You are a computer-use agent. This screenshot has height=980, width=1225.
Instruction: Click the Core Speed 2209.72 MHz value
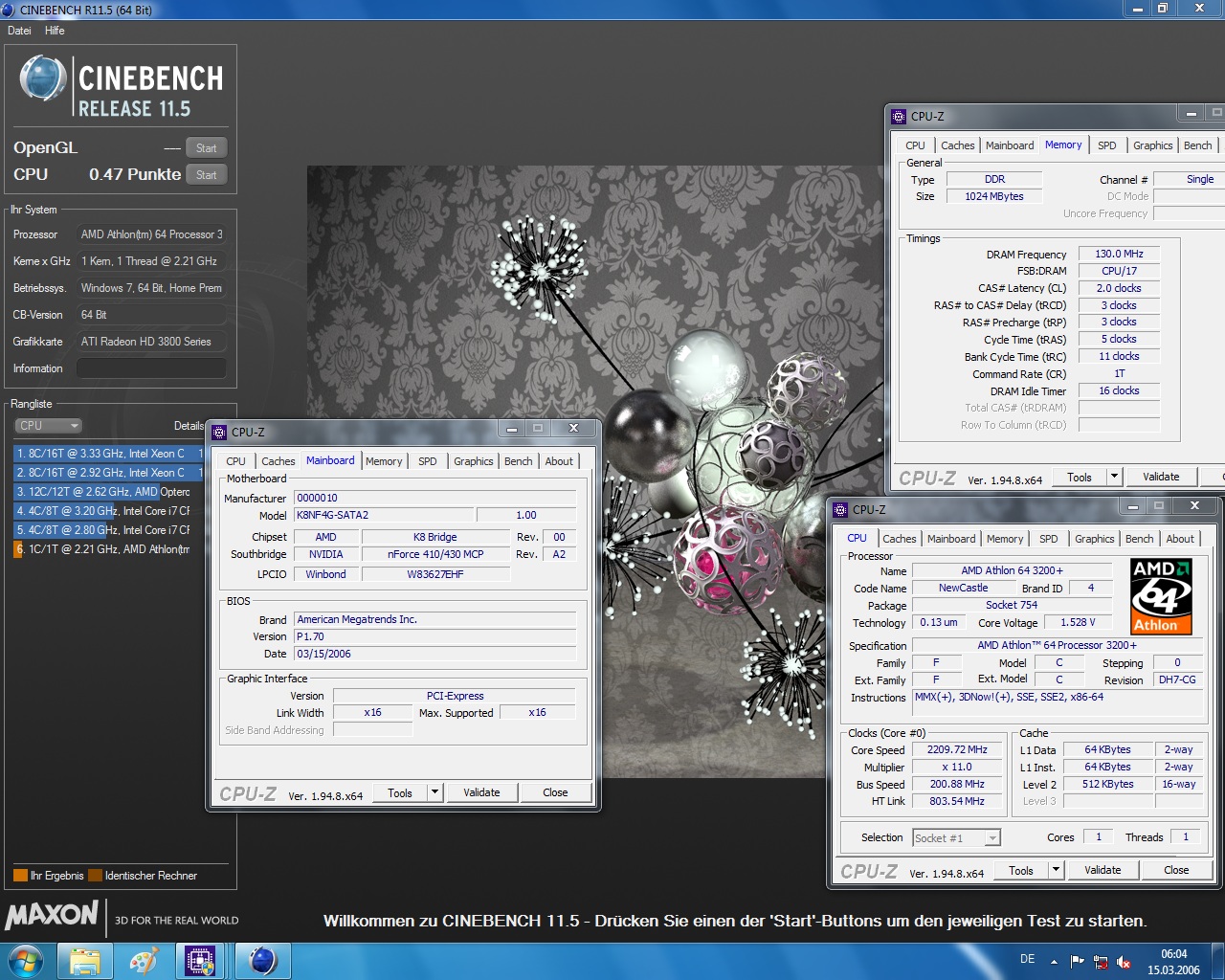pos(957,750)
